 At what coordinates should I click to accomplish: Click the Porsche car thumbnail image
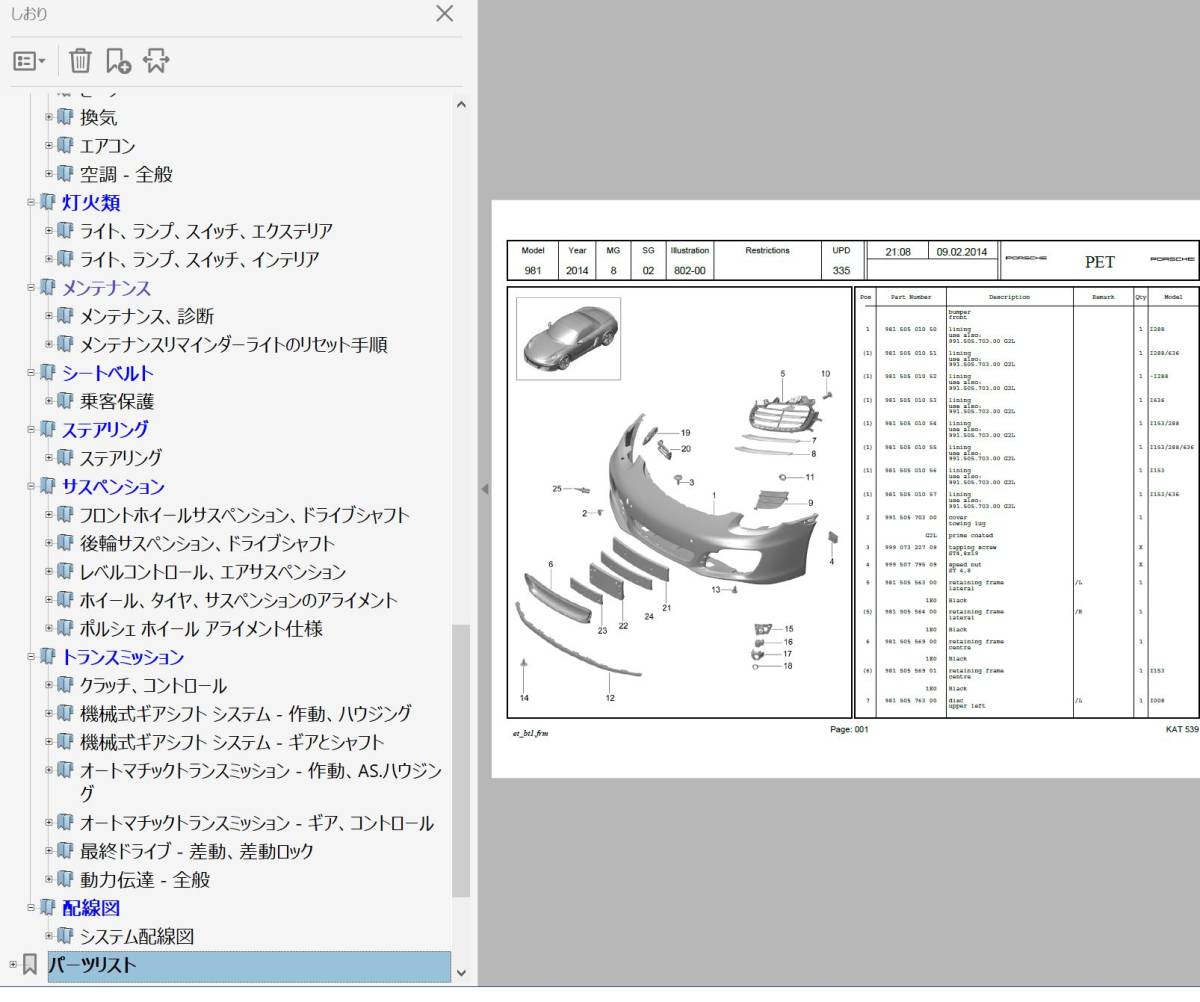coord(568,339)
